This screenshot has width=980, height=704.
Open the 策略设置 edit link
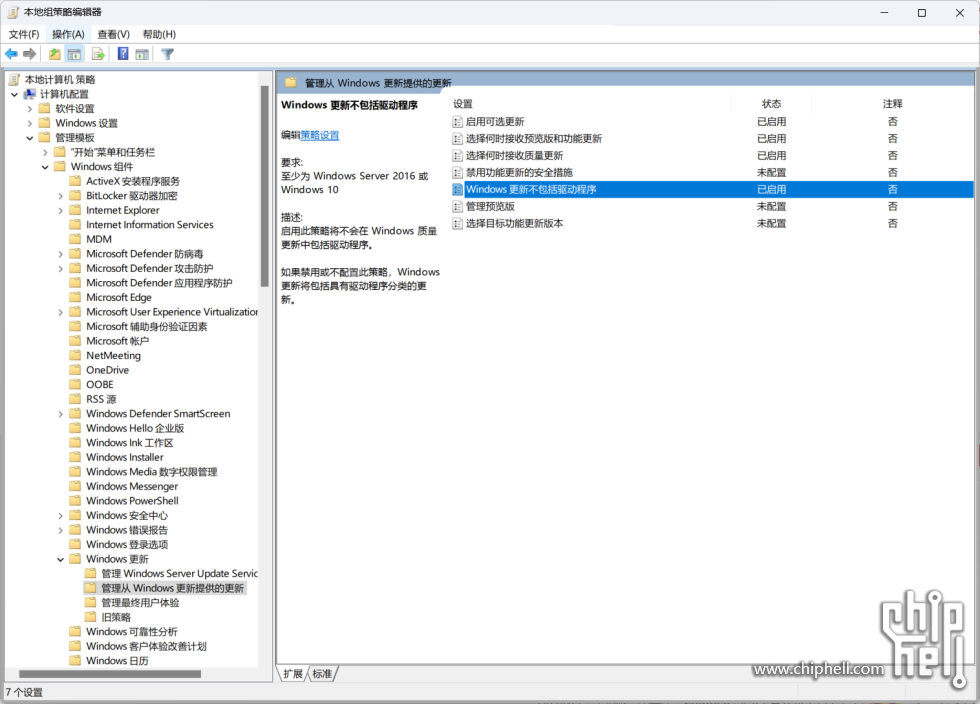click(320, 135)
